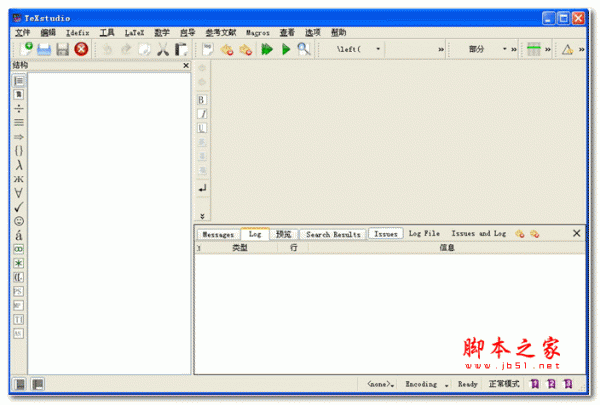Paste from clipboard icon
Viewport: 600px width, 405px height.
click(x=181, y=49)
